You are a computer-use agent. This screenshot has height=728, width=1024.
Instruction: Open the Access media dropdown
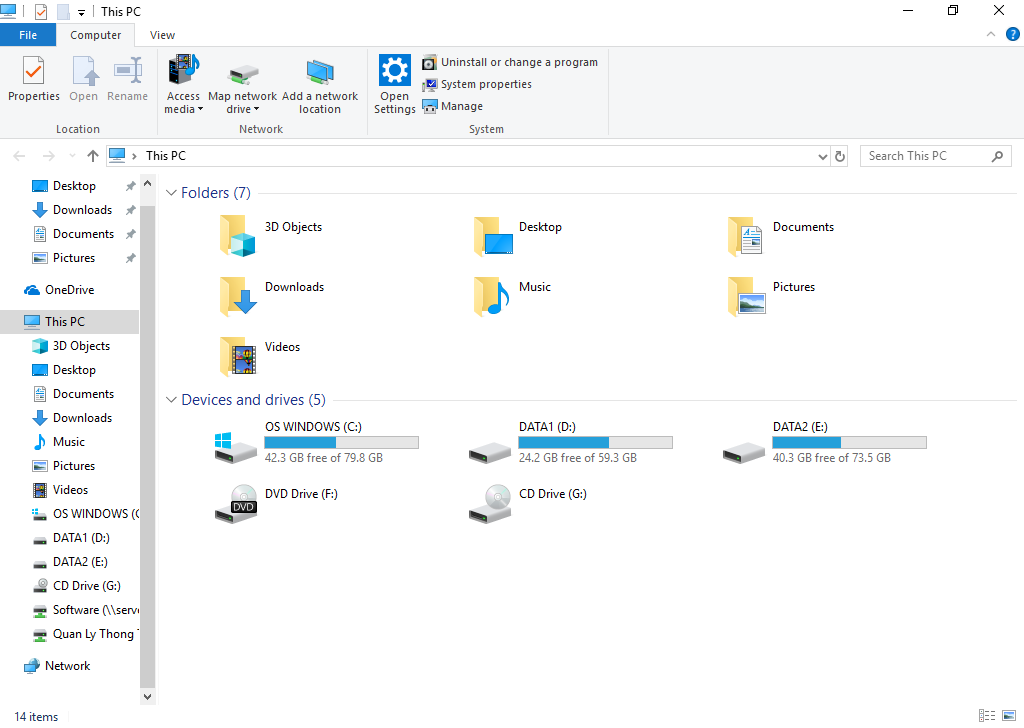click(x=183, y=109)
